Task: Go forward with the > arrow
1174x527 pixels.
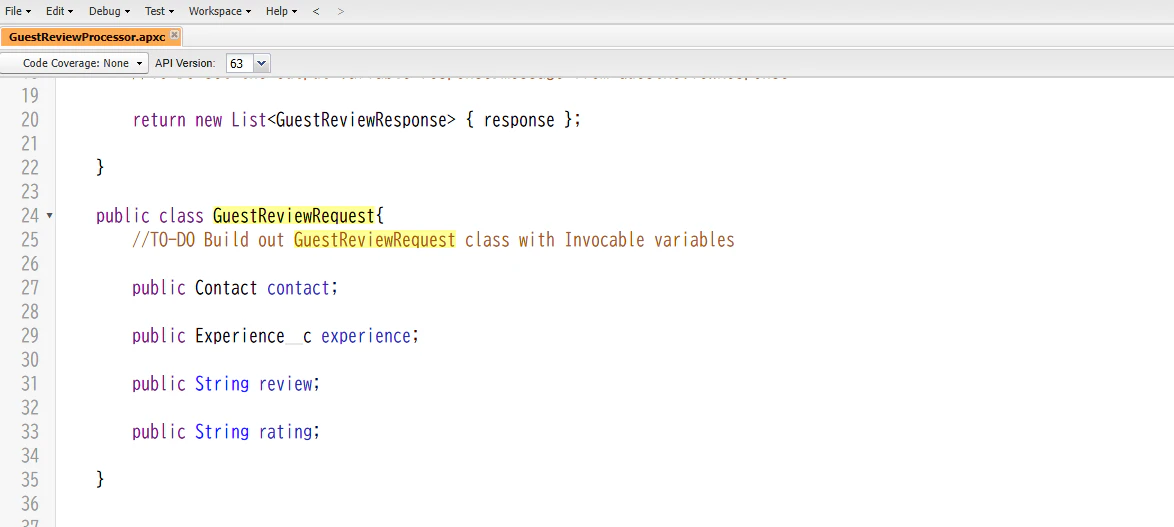Action: pyautogui.click(x=341, y=11)
